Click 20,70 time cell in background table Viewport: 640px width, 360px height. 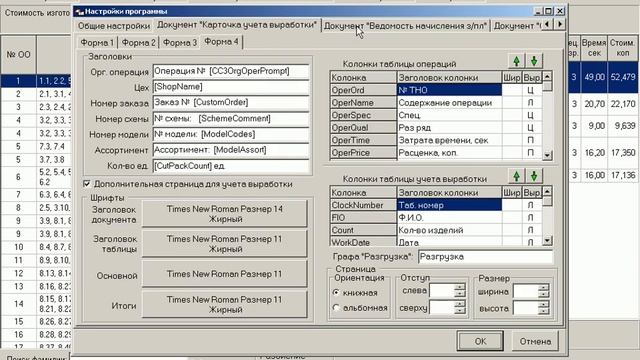pos(594,104)
